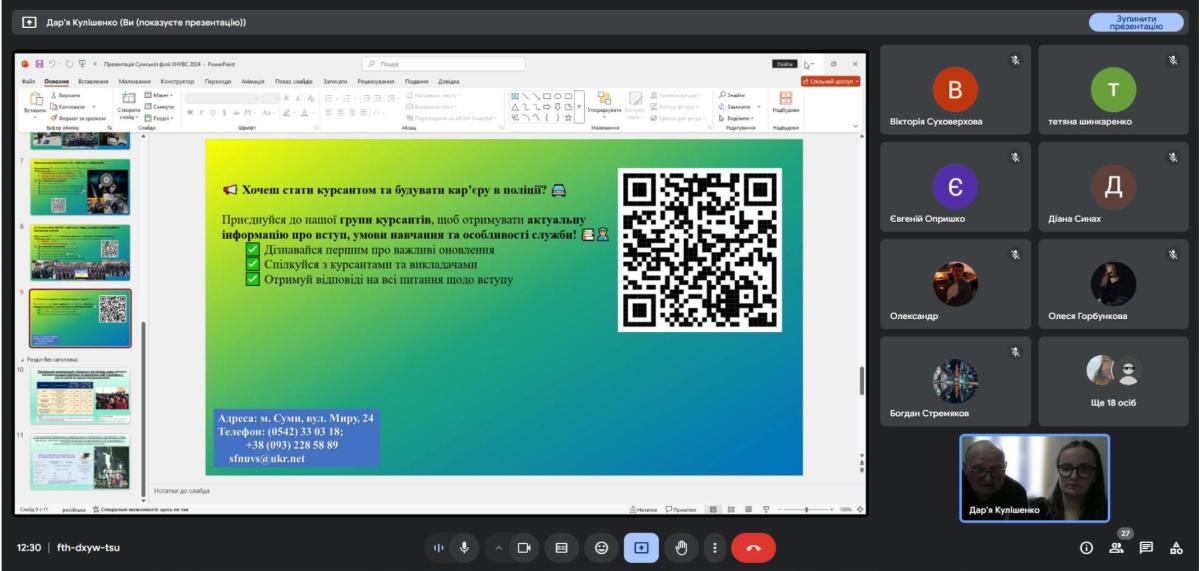Collapse the 'Розділ без заголовка' section
The image size is (1200, 571).
coord(23,359)
